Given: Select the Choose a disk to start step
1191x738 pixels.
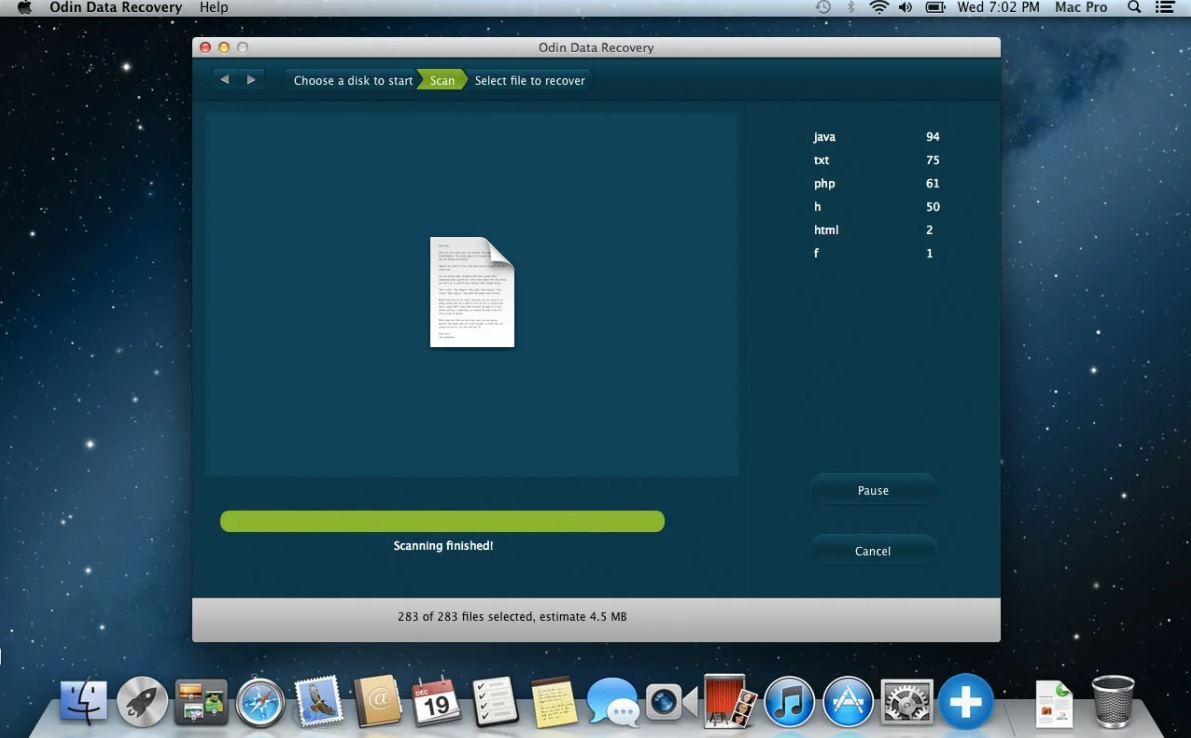Looking at the screenshot, I should pyautogui.click(x=352, y=80).
